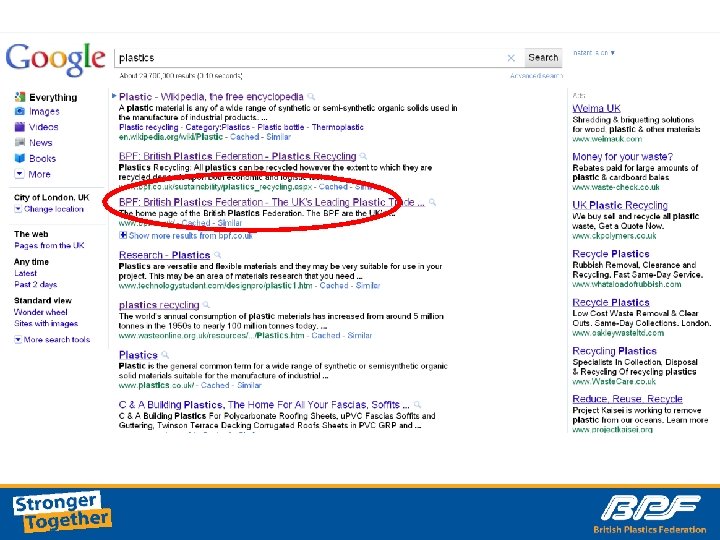Switch to Wonder wheel view
The height and width of the screenshot is (540, 720).
(40, 312)
